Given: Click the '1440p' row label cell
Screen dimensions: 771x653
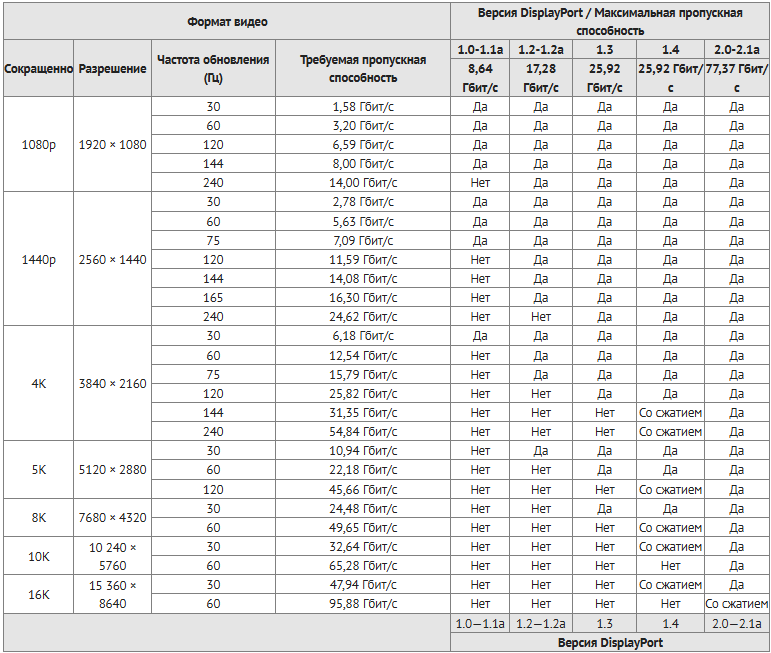Looking at the screenshot, I should tap(38, 259).
